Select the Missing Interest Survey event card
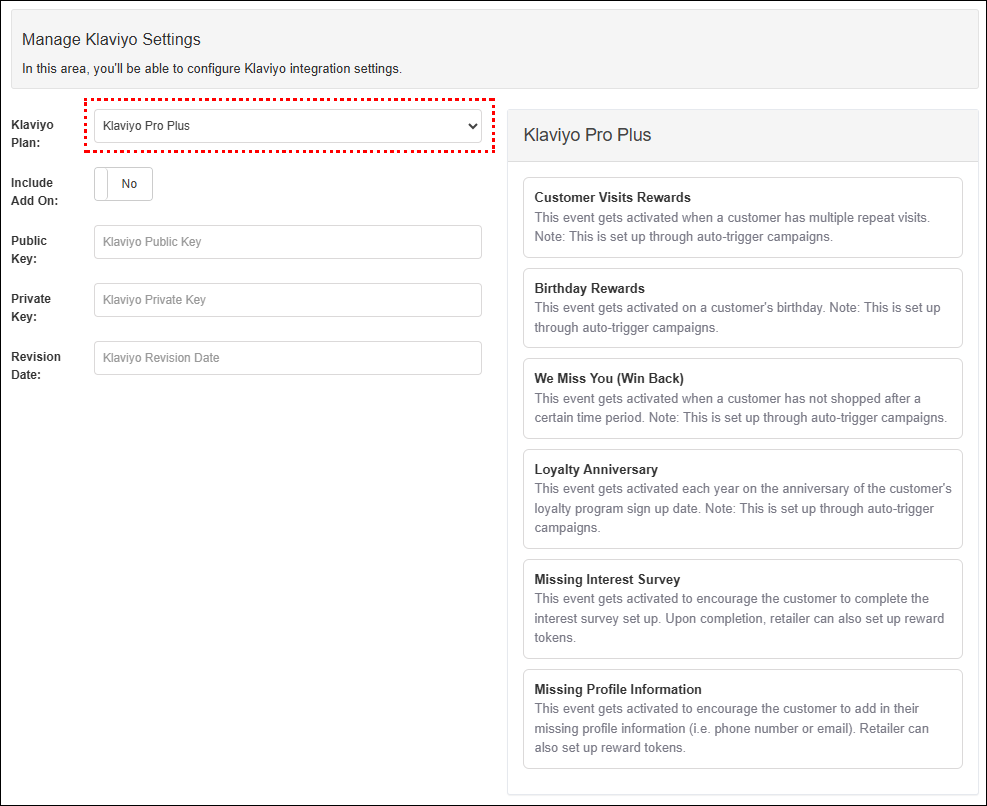Image resolution: width=987 pixels, height=806 pixels. point(742,608)
